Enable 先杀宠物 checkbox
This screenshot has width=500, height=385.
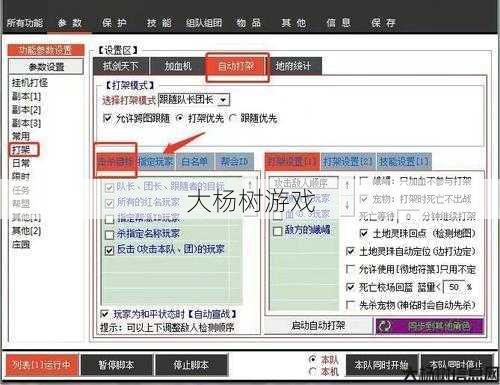[350, 305]
